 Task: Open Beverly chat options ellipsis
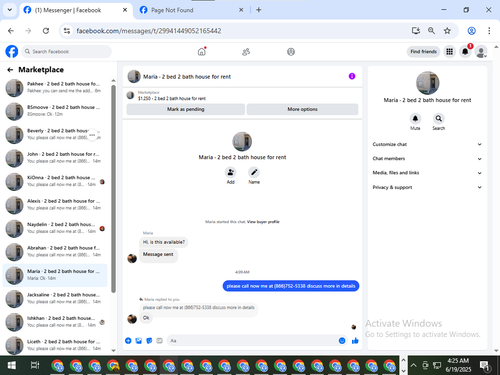coord(92,135)
